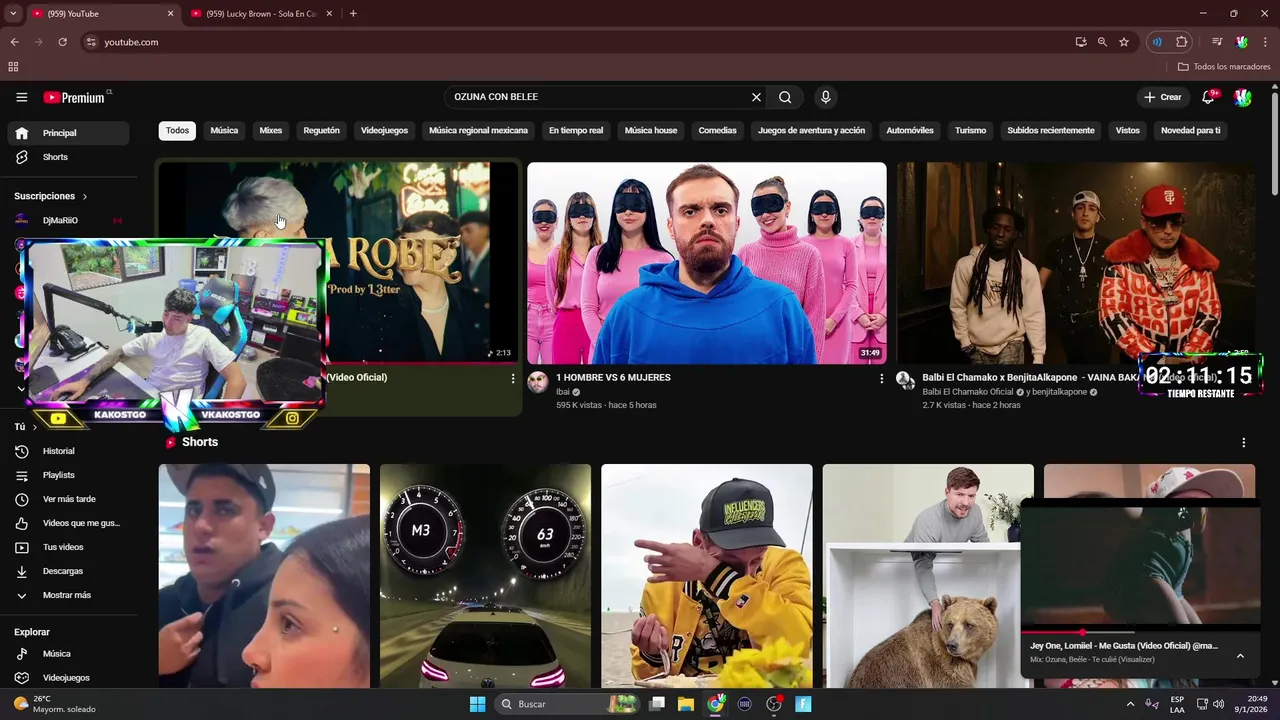Open Todos los marcadores folder

coord(1224,67)
